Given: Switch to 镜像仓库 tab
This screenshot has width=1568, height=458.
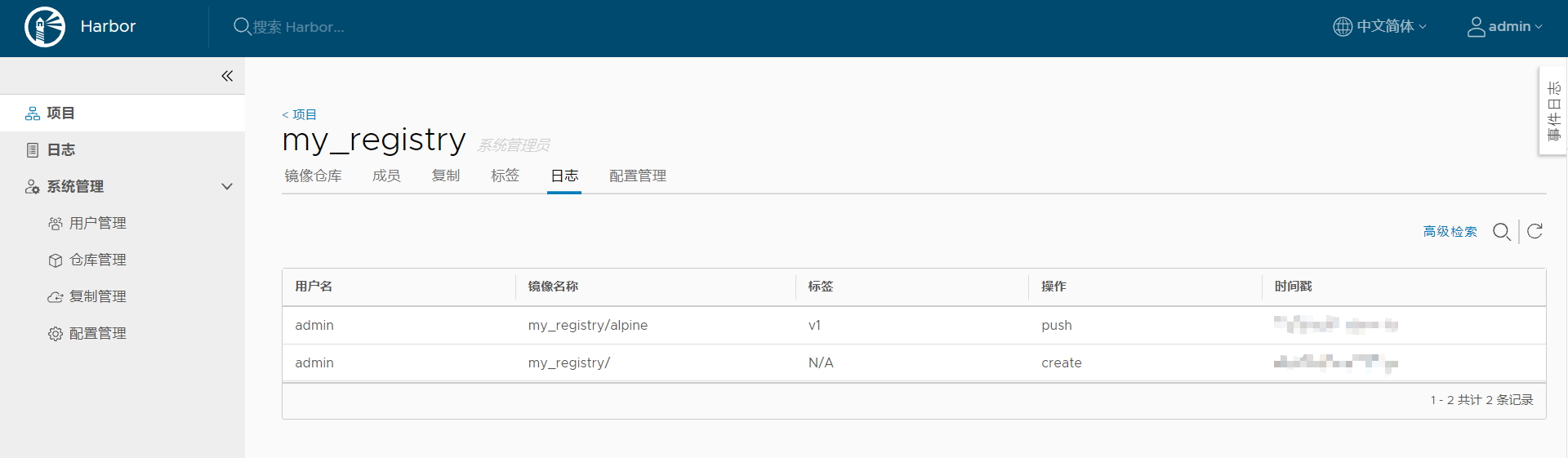Looking at the screenshot, I should pos(313,176).
